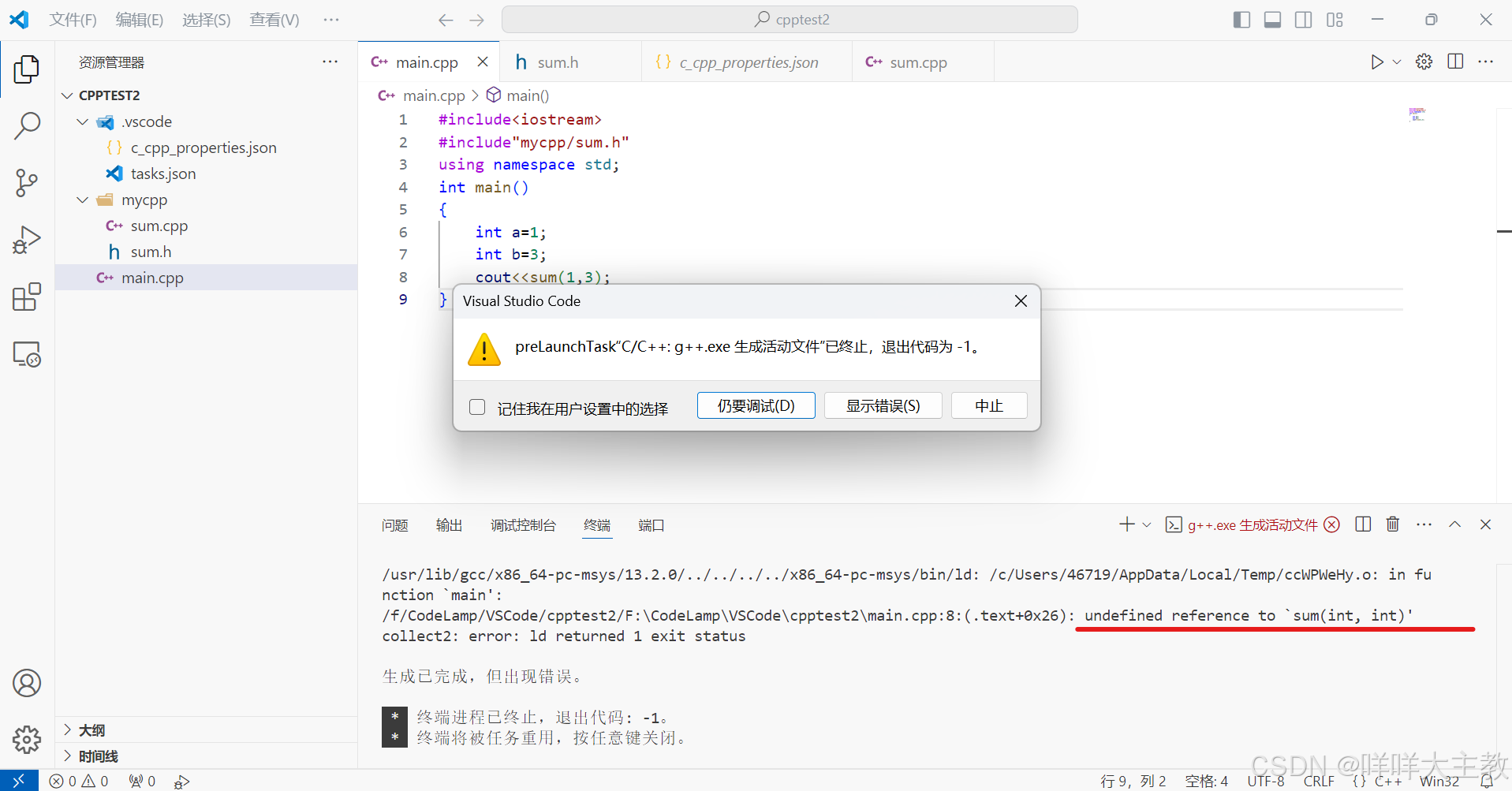Toggle the bottom panel layout icon
Viewport: 1512px width, 791px height.
tap(1272, 20)
